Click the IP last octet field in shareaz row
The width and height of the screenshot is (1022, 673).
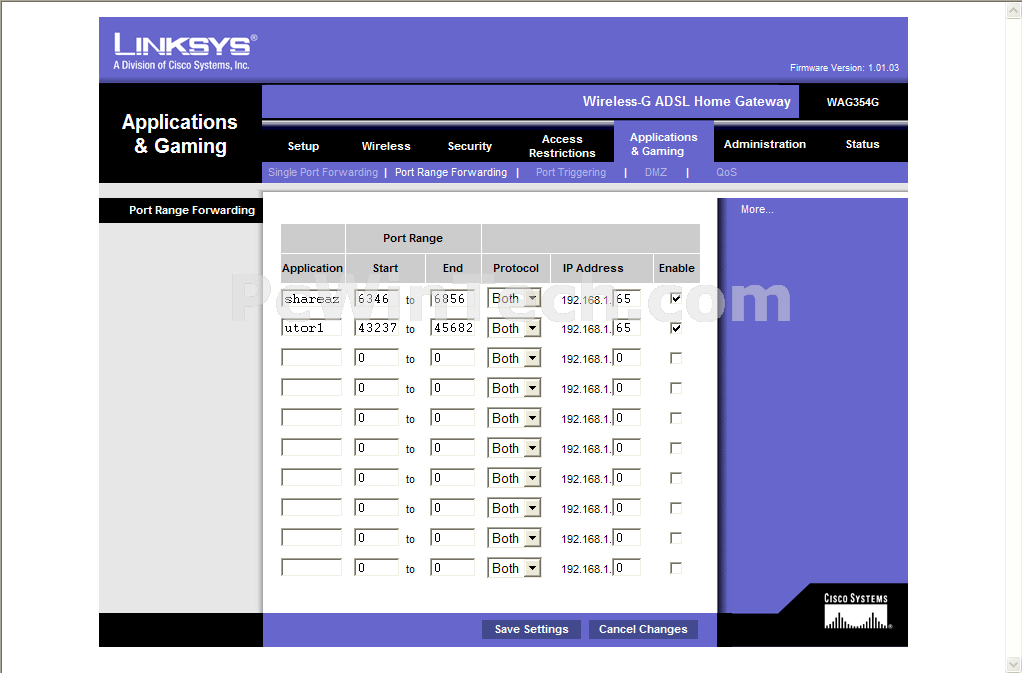(626, 298)
